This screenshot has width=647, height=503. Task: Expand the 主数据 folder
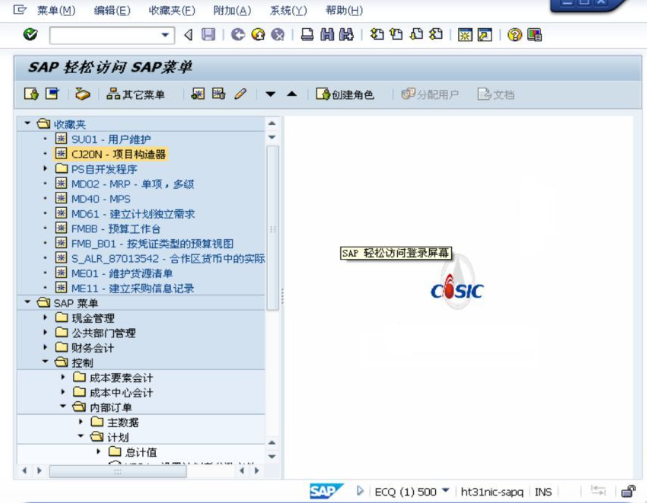click(x=81, y=421)
